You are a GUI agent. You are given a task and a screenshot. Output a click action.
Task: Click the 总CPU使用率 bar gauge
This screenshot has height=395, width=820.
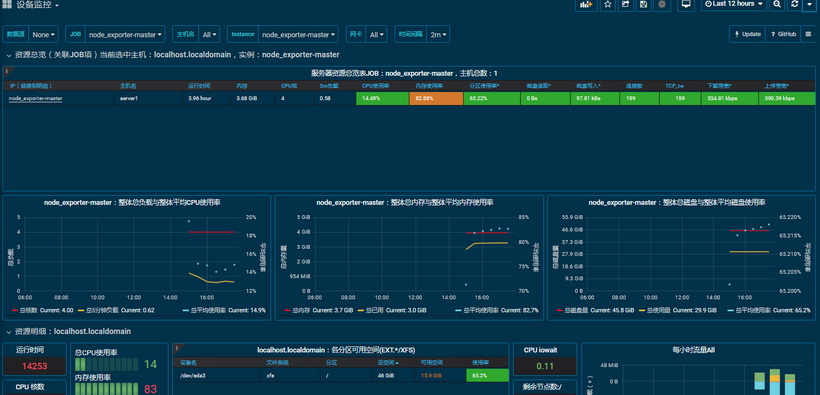(107, 364)
